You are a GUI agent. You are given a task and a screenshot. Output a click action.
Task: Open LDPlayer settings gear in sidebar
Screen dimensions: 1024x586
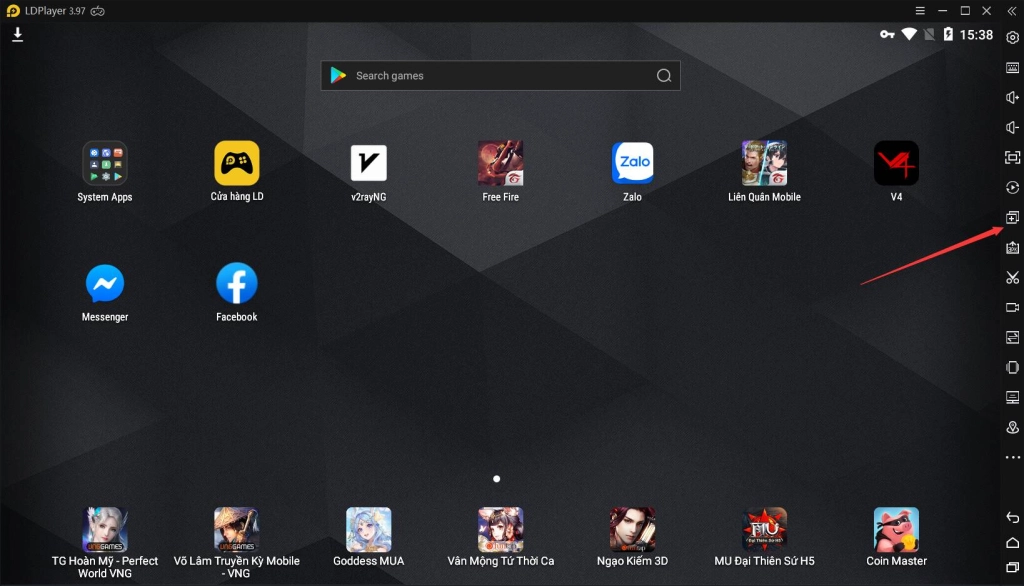tap(1012, 38)
